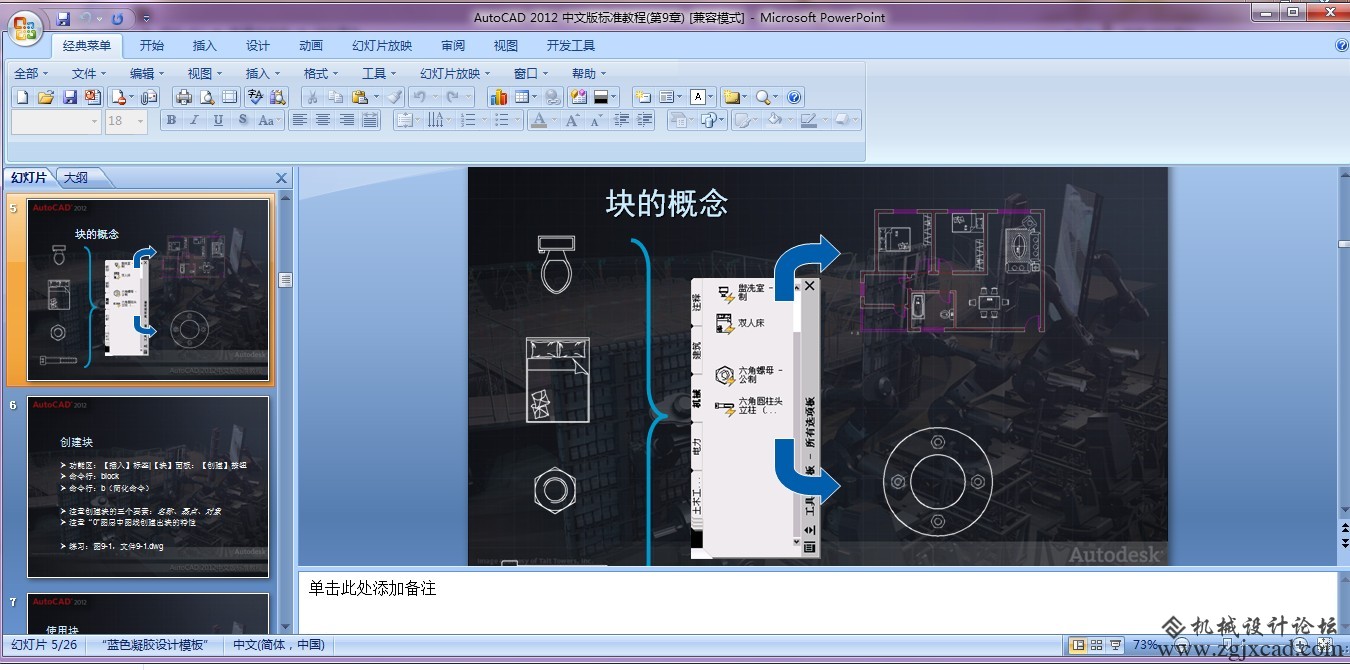Click the shape fill paint bucket
1350x670 pixels.
776,120
